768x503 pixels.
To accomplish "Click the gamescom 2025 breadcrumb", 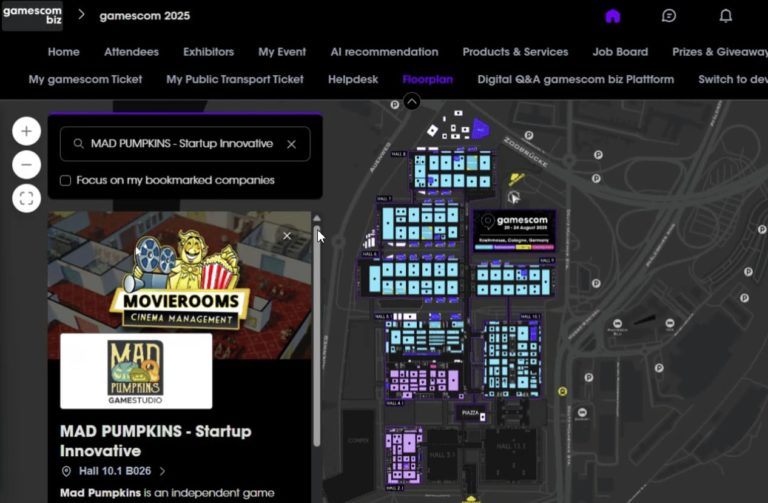I will [144, 16].
